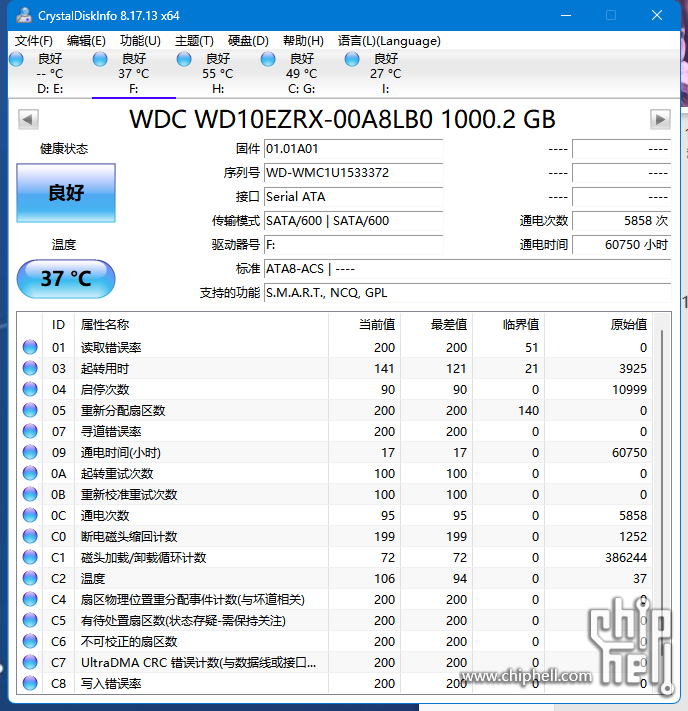
Task: Click status orb for attribute 09 通电时间
Action: click(x=30, y=452)
